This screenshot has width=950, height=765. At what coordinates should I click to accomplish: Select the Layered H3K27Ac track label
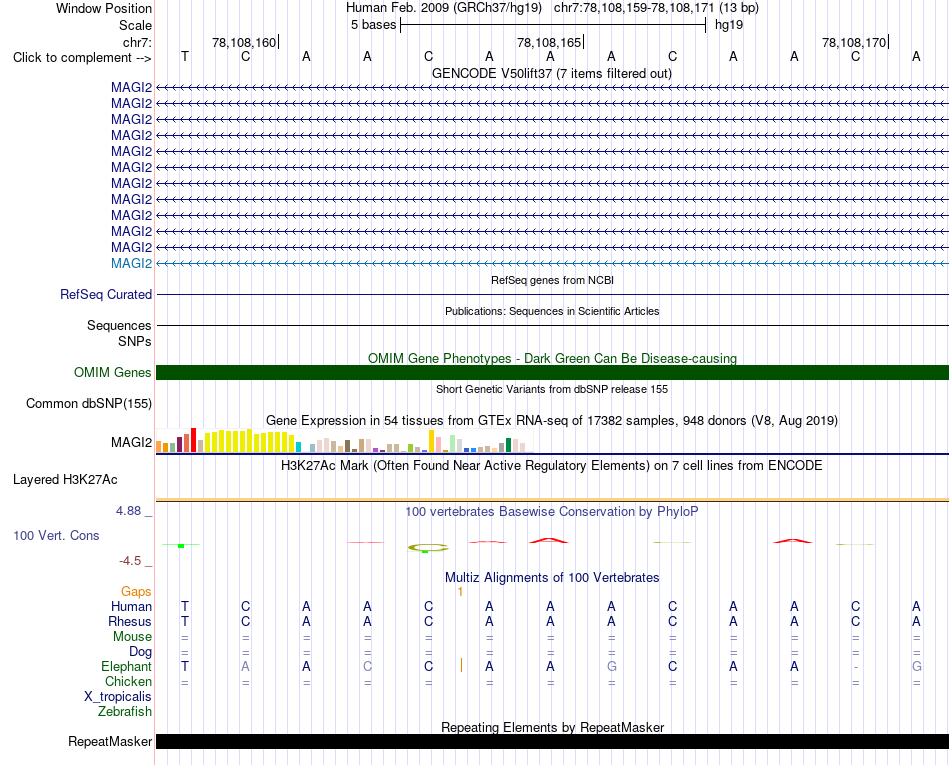[65, 480]
